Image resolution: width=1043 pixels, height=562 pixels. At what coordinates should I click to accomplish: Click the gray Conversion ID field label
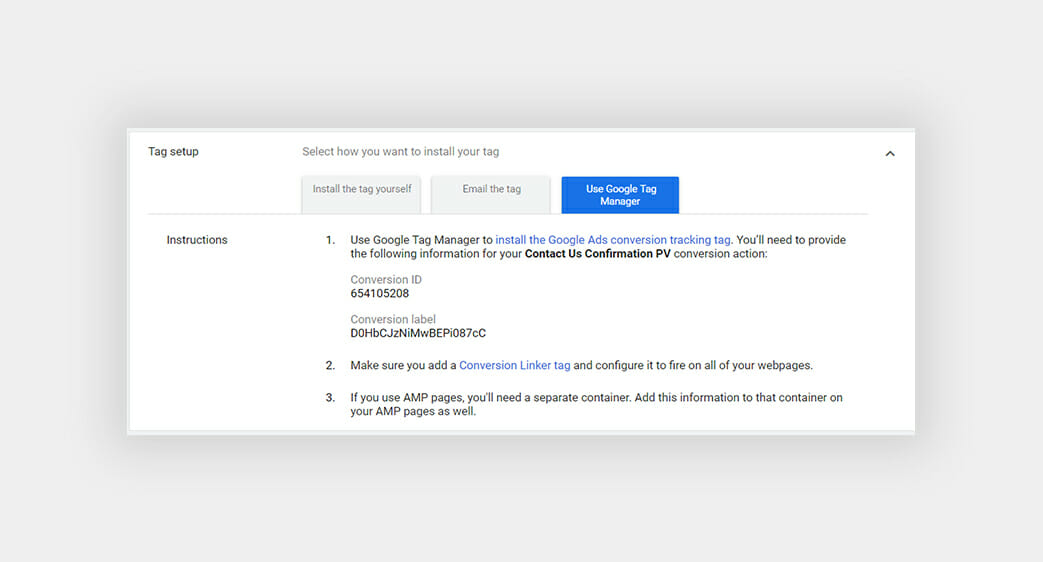point(386,280)
